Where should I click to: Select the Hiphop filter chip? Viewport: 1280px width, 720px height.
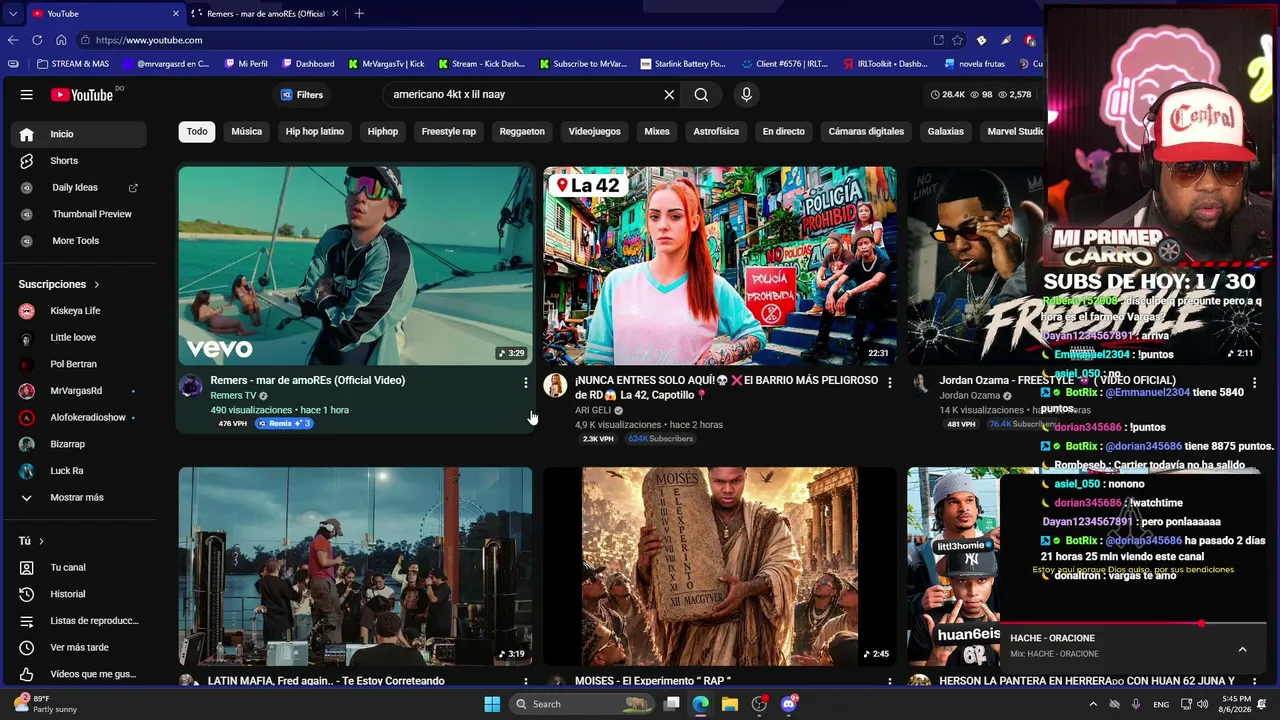383,132
